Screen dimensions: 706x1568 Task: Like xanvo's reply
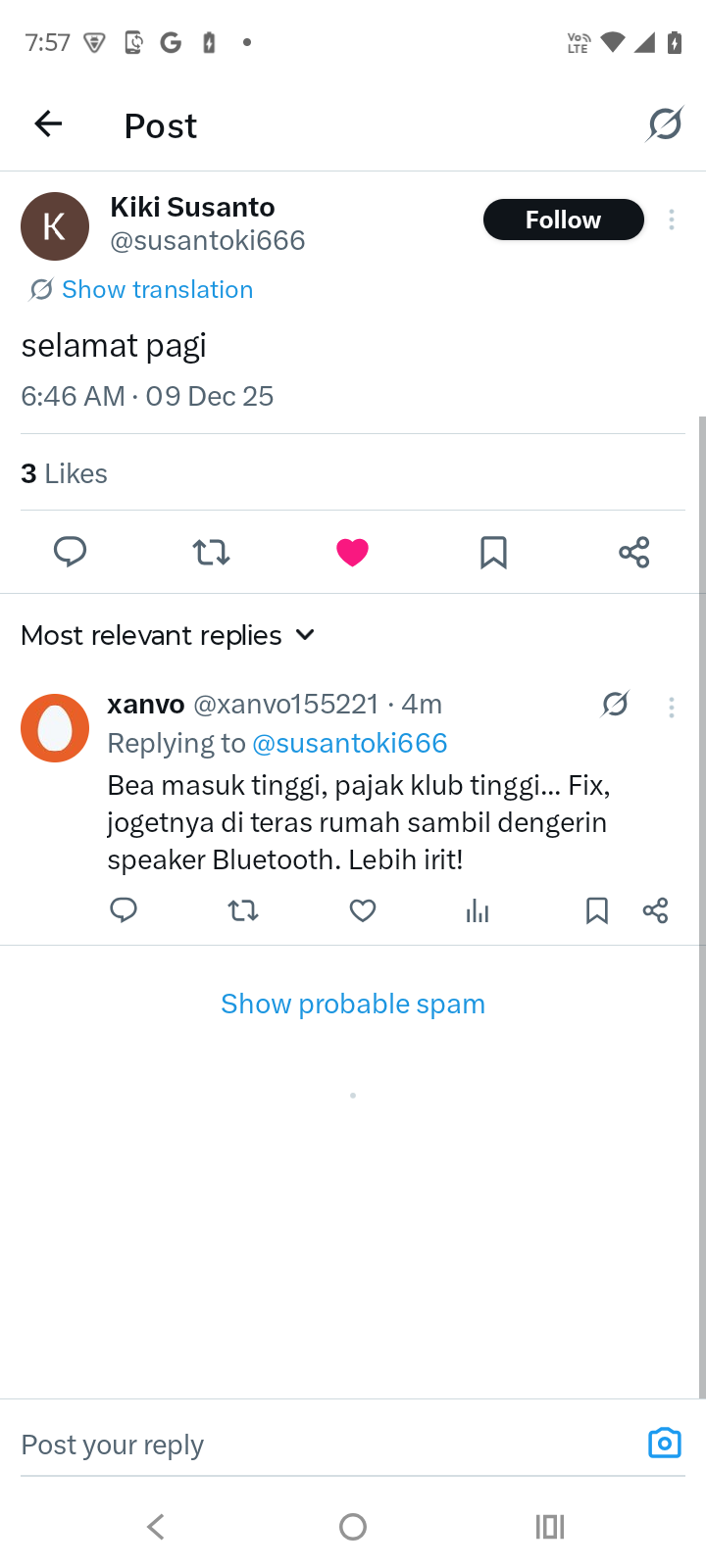click(363, 911)
